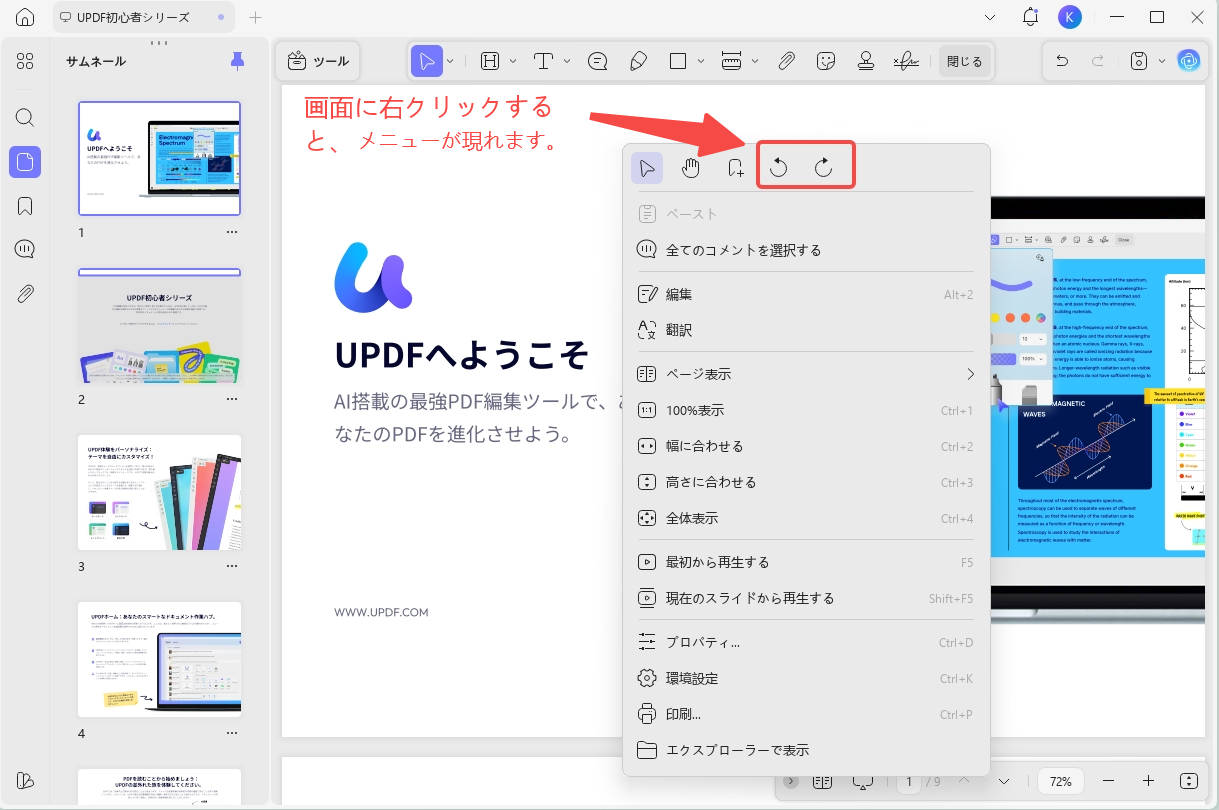
Task: Click the redo arrow in top toolbar
Action: point(1098,61)
